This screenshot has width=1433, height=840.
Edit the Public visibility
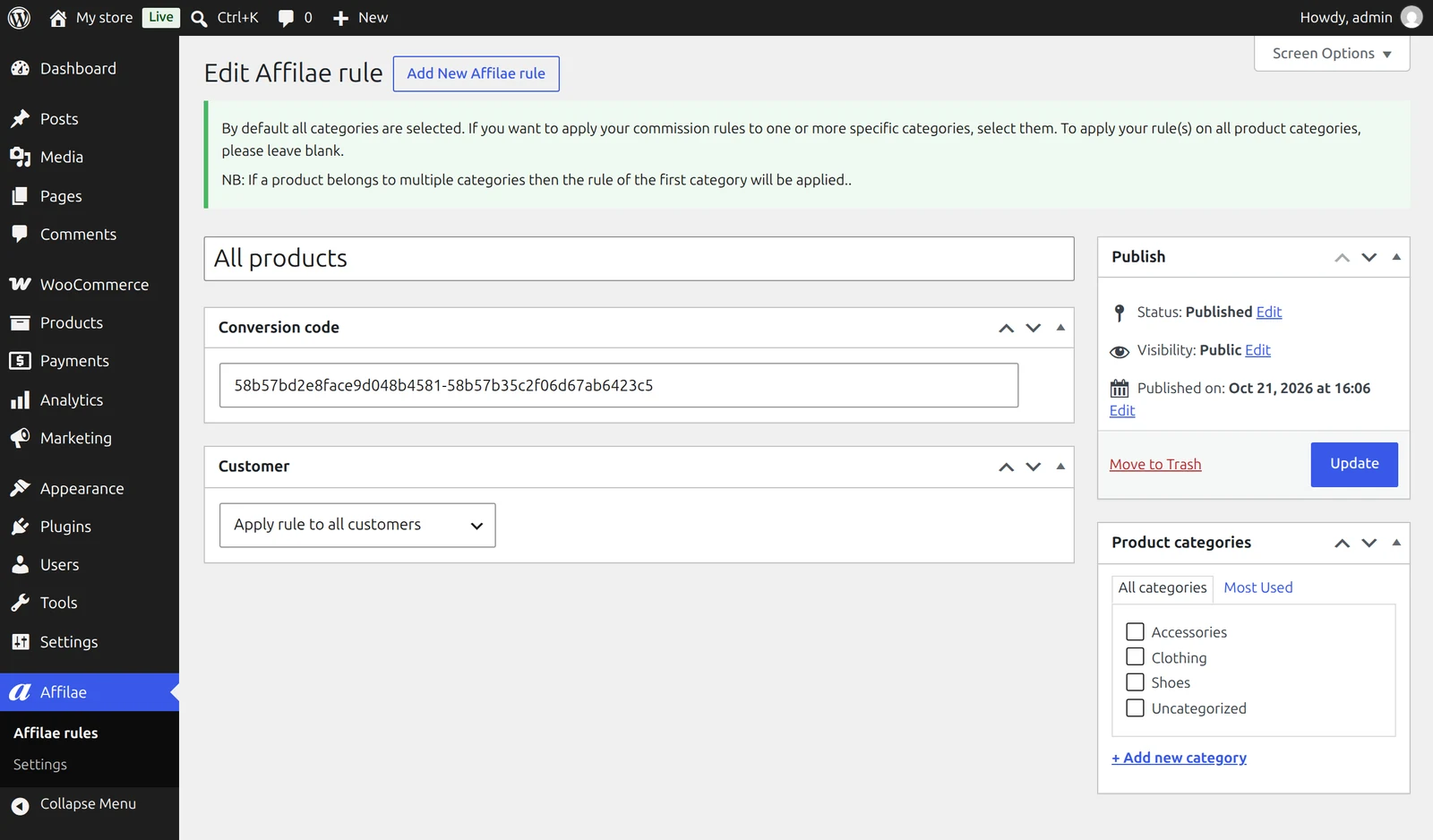pyautogui.click(x=1257, y=350)
